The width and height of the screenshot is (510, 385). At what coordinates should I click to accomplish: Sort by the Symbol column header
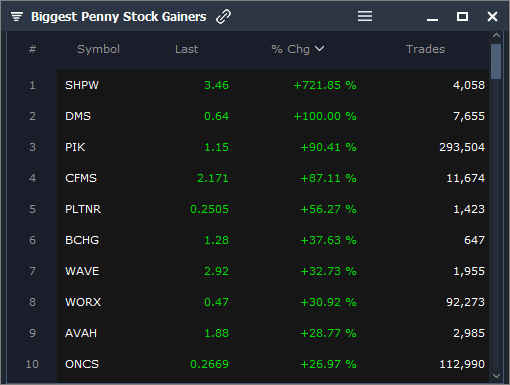(x=98, y=49)
